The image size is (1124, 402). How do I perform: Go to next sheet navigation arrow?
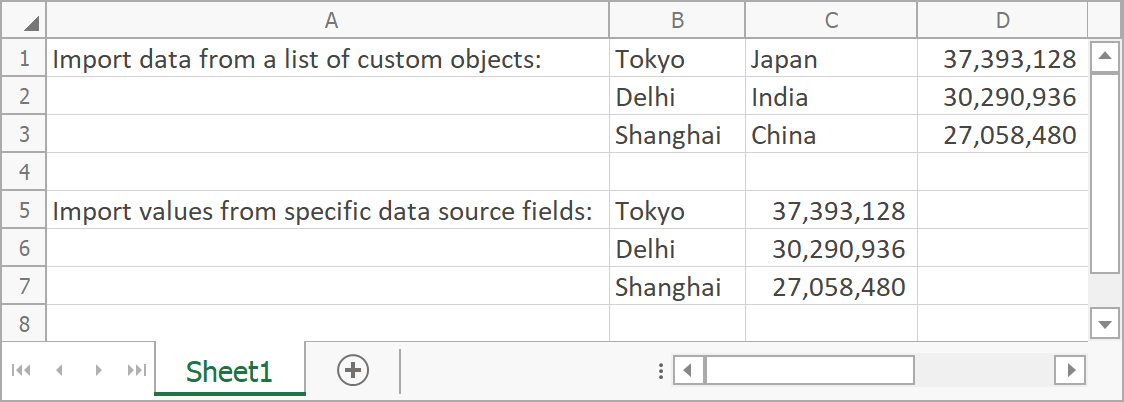click(98, 371)
